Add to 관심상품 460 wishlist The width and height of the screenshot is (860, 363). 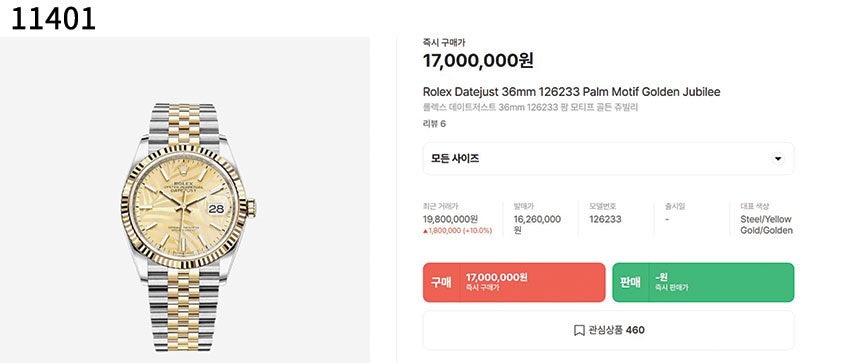click(608, 330)
